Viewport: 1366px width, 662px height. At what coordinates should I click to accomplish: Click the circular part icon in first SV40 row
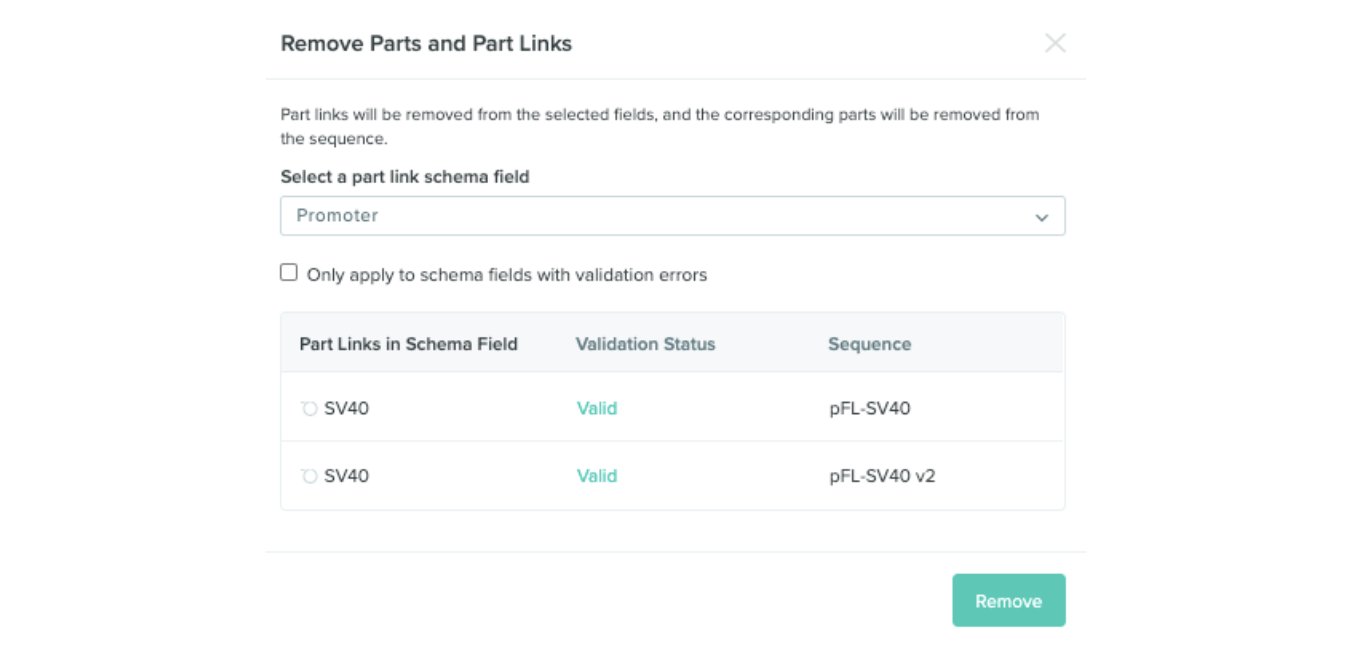[309, 409]
